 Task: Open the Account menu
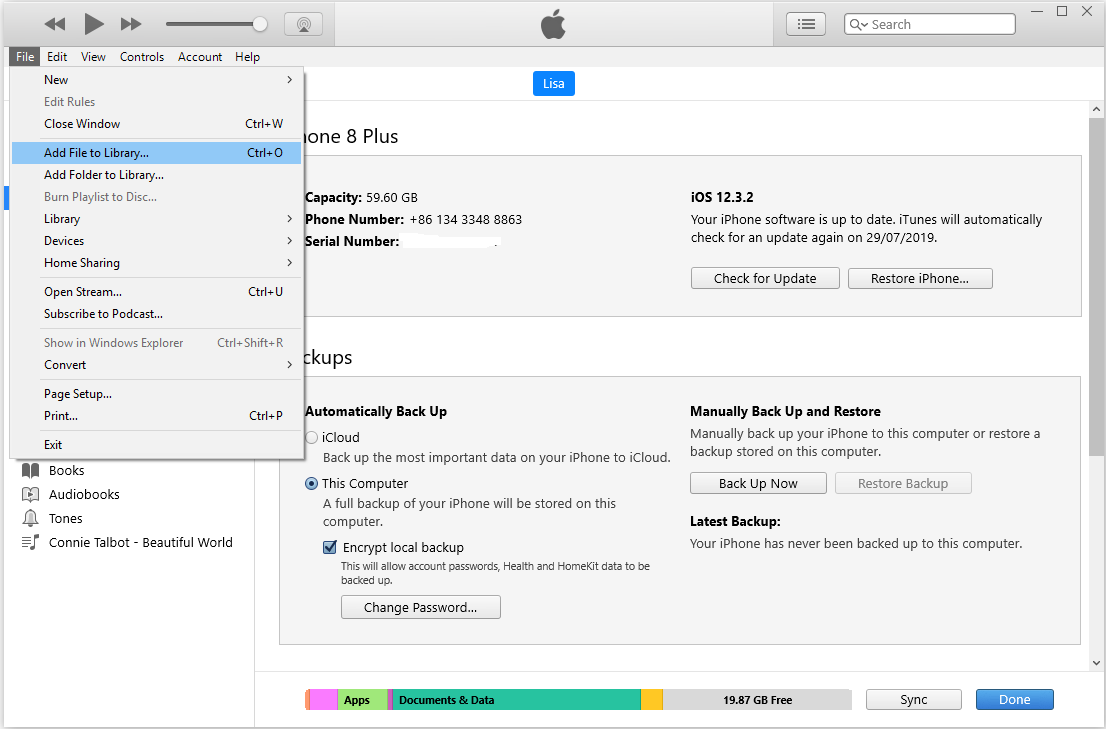(200, 56)
